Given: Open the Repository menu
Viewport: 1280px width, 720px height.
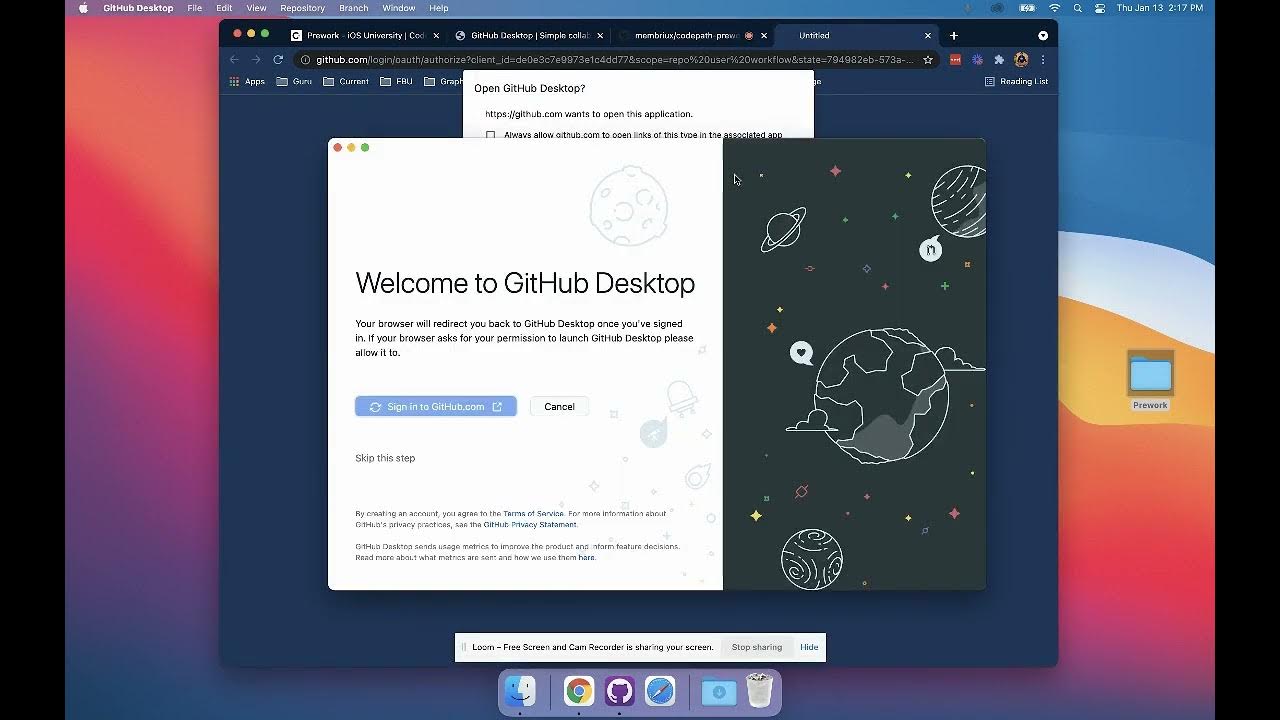Looking at the screenshot, I should click(302, 8).
